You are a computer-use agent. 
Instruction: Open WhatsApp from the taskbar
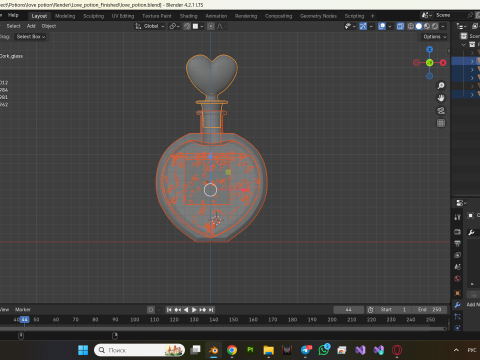click(x=324, y=350)
